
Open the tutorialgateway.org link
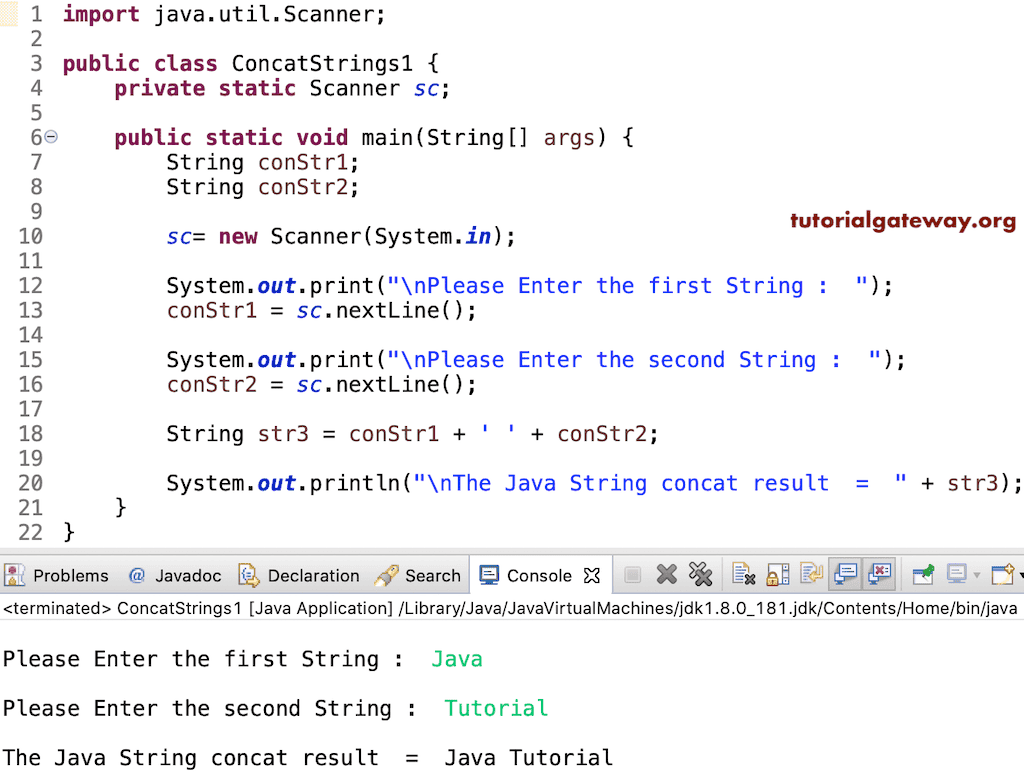click(902, 220)
